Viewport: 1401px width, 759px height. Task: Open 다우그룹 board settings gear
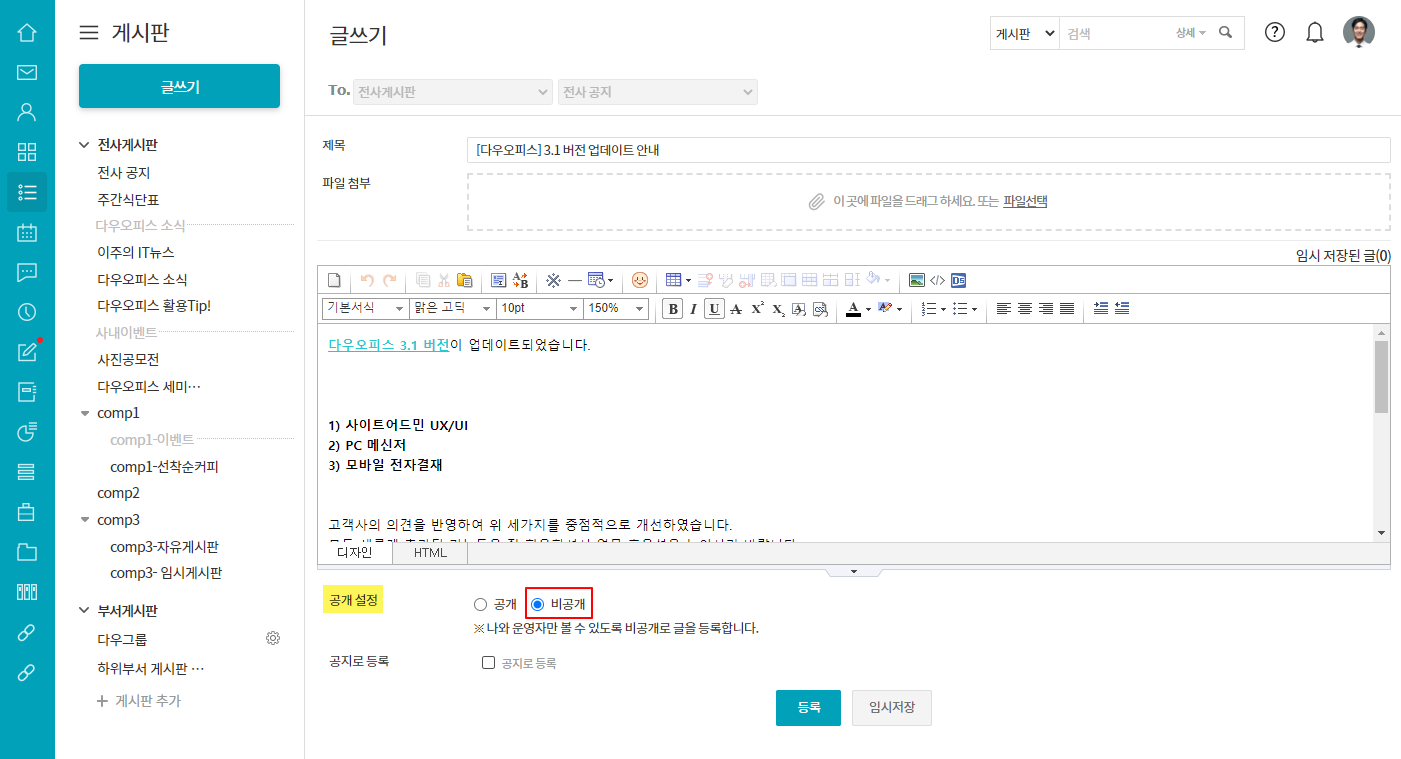click(x=273, y=638)
